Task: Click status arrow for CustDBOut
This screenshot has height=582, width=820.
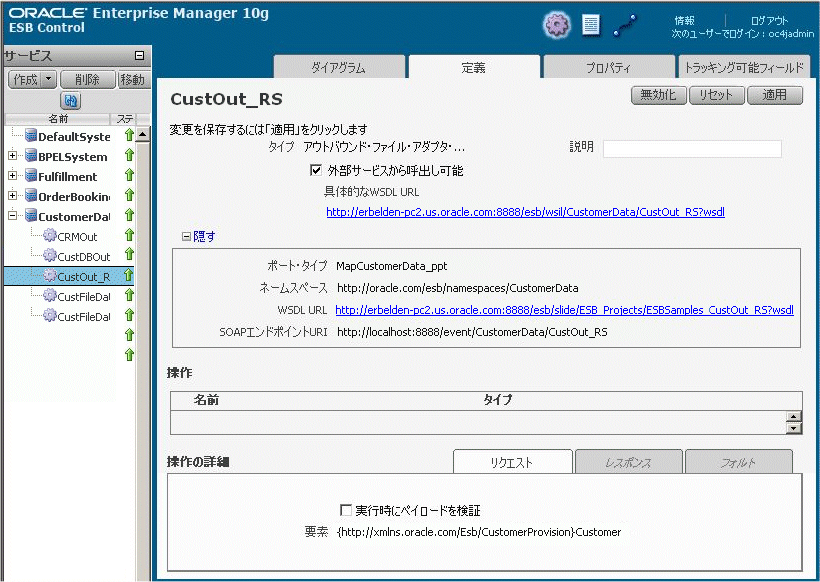Action: (x=129, y=254)
